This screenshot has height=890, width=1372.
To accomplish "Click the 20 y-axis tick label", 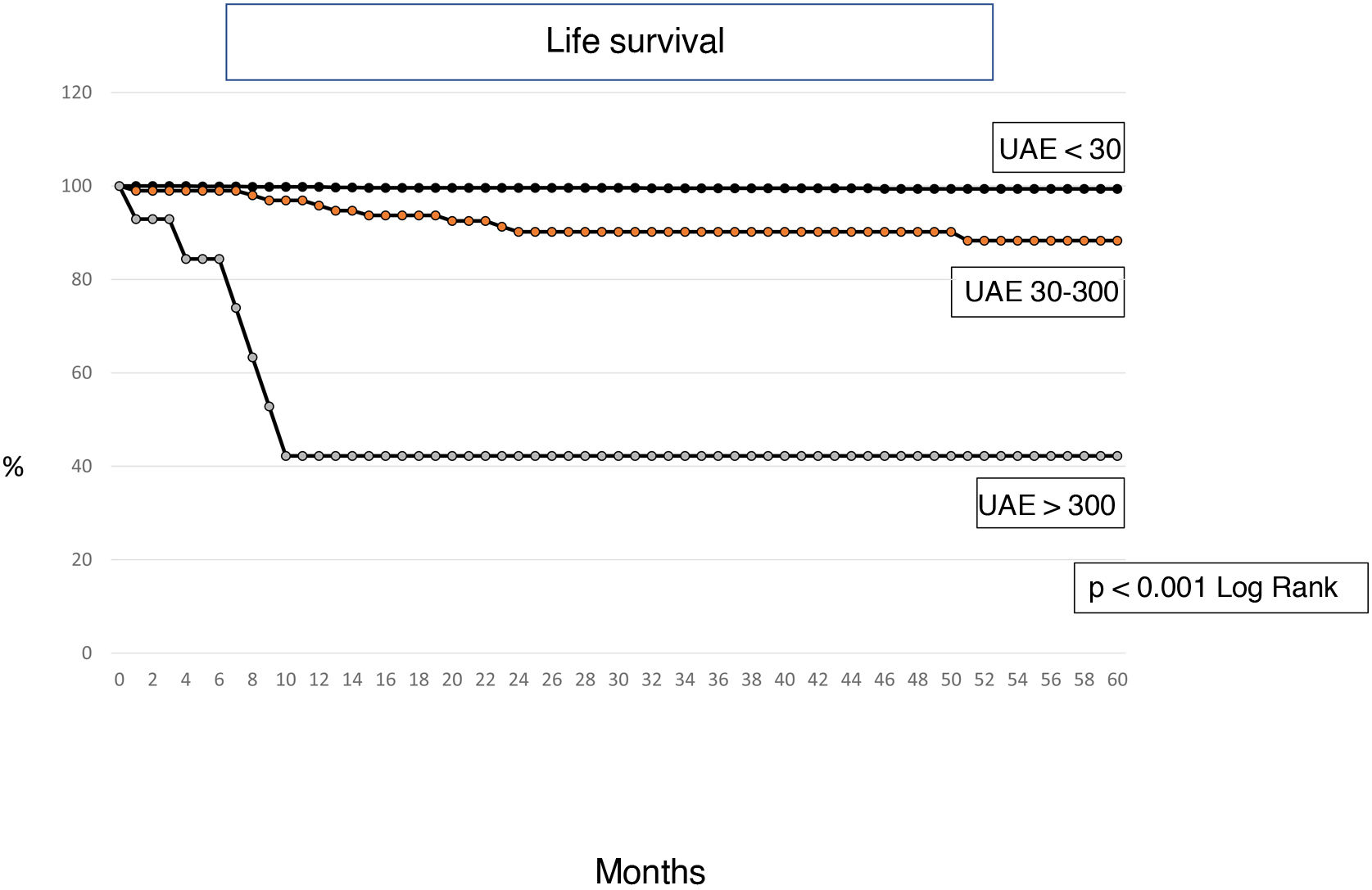I will pyautogui.click(x=81, y=560).
